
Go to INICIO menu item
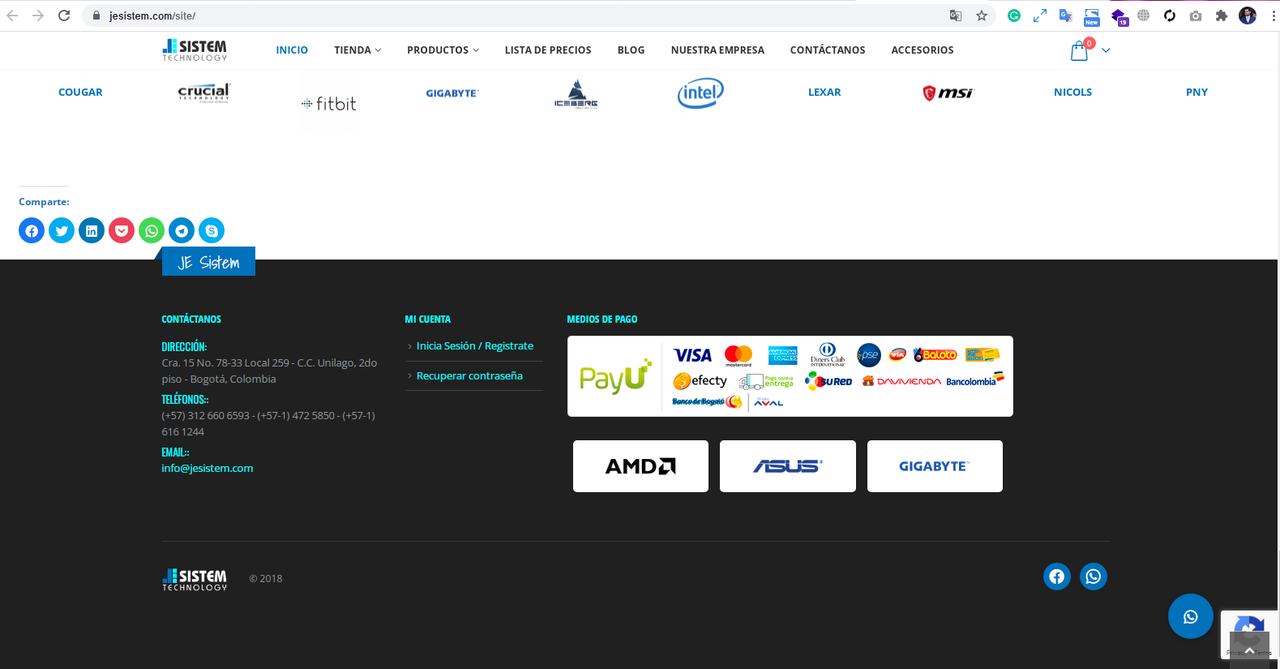coord(292,50)
